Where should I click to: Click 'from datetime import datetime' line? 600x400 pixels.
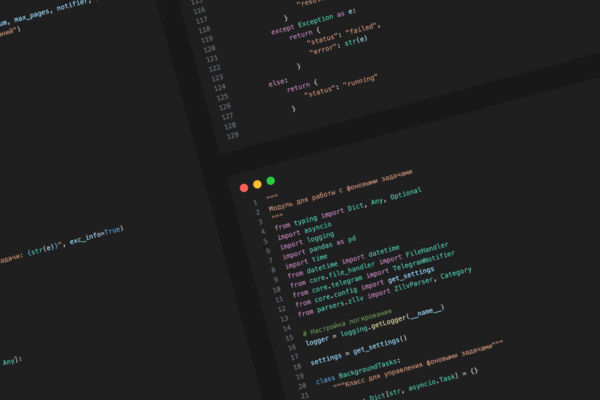(x=344, y=262)
